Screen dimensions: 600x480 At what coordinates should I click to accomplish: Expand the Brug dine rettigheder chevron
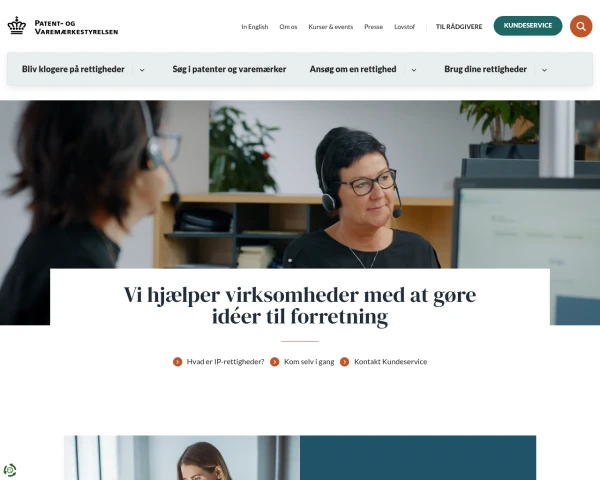(544, 70)
